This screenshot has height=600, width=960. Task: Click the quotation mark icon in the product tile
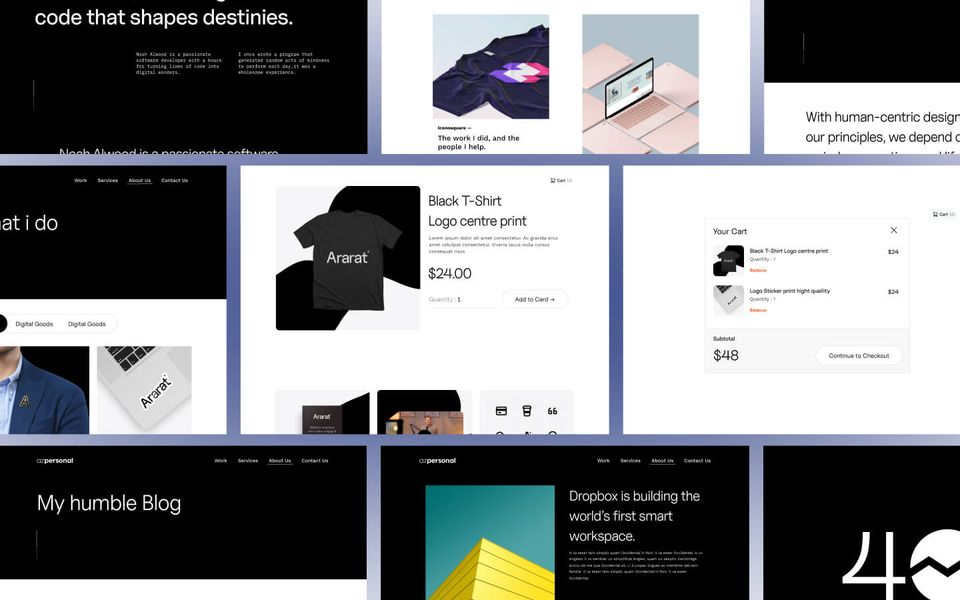[552, 411]
